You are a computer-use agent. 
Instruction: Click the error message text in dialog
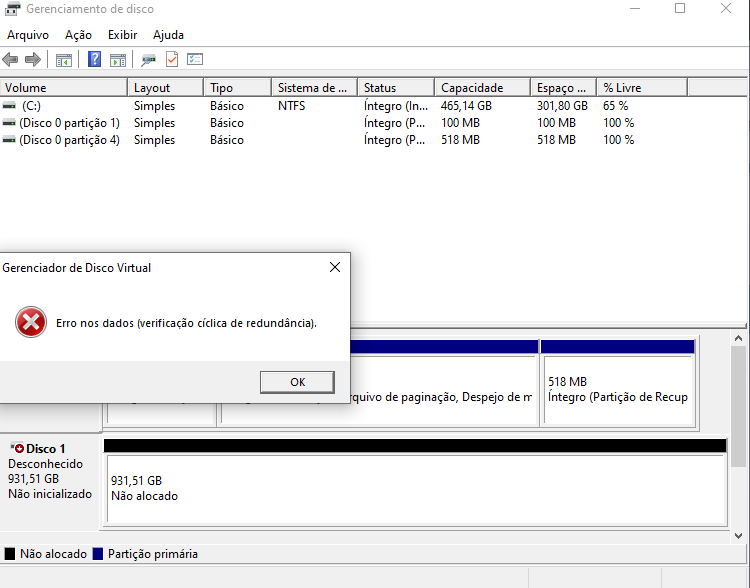coord(186,323)
